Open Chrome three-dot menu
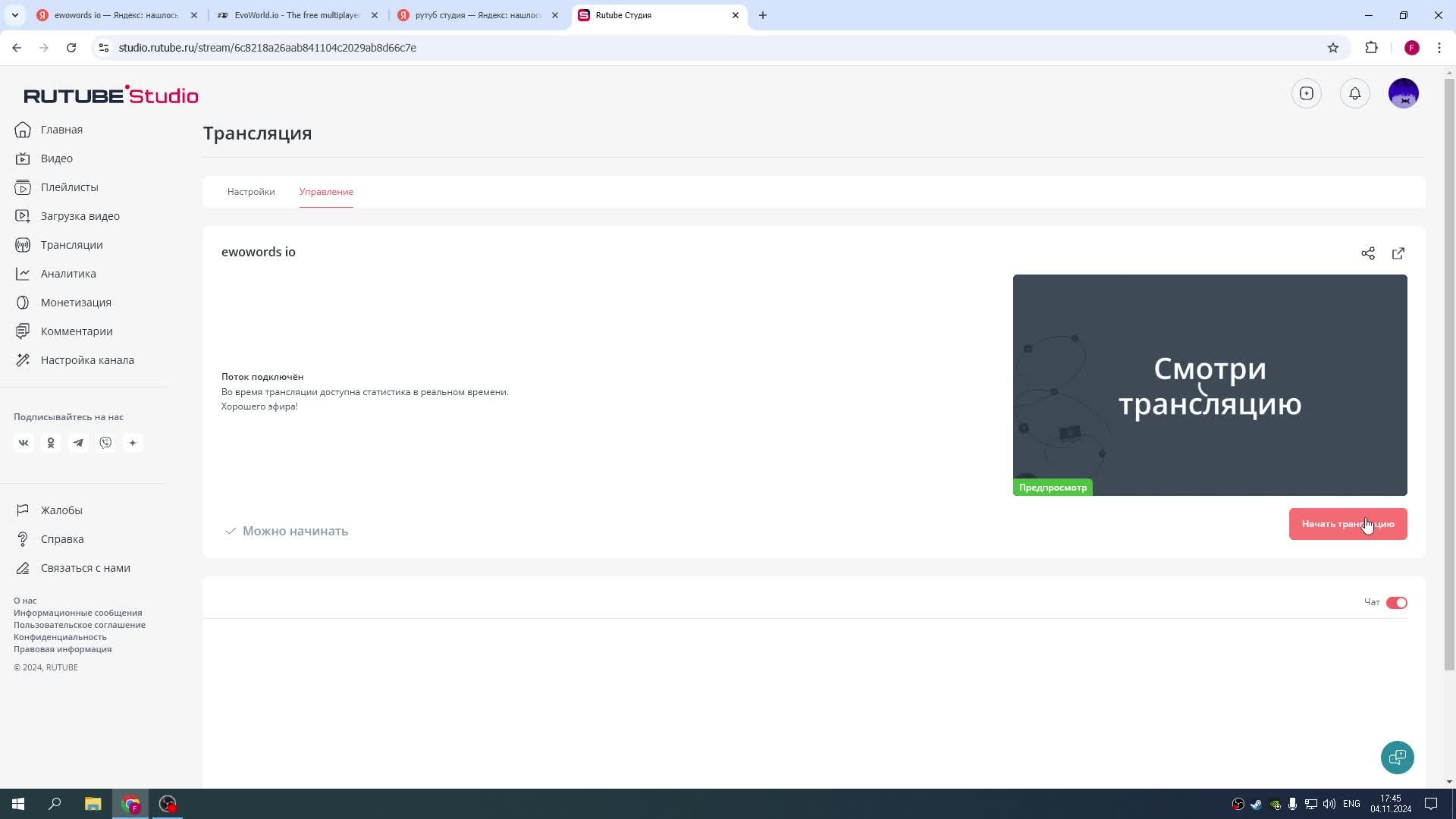The height and width of the screenshot is (819, 1456). point(1439,48)
